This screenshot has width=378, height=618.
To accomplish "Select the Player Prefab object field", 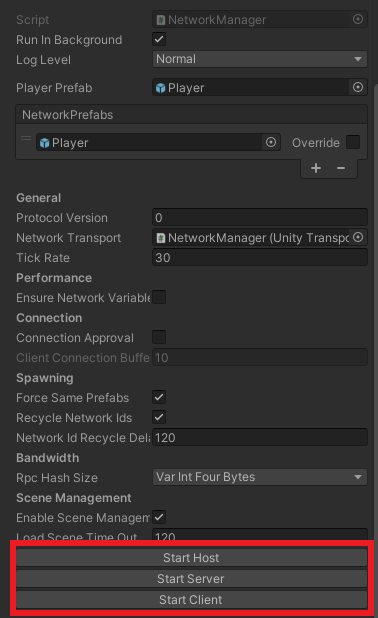I will pos(251,87).
